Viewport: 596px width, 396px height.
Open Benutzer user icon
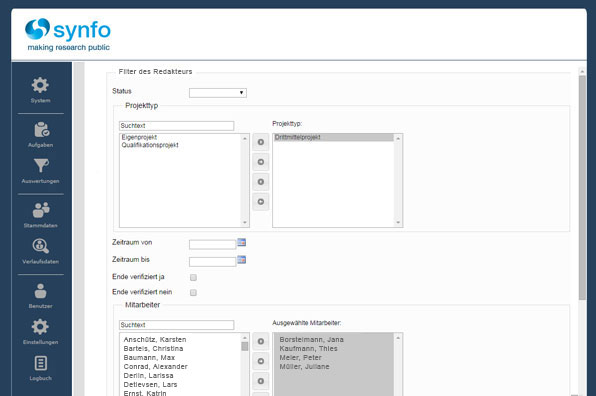pos(41,291)
